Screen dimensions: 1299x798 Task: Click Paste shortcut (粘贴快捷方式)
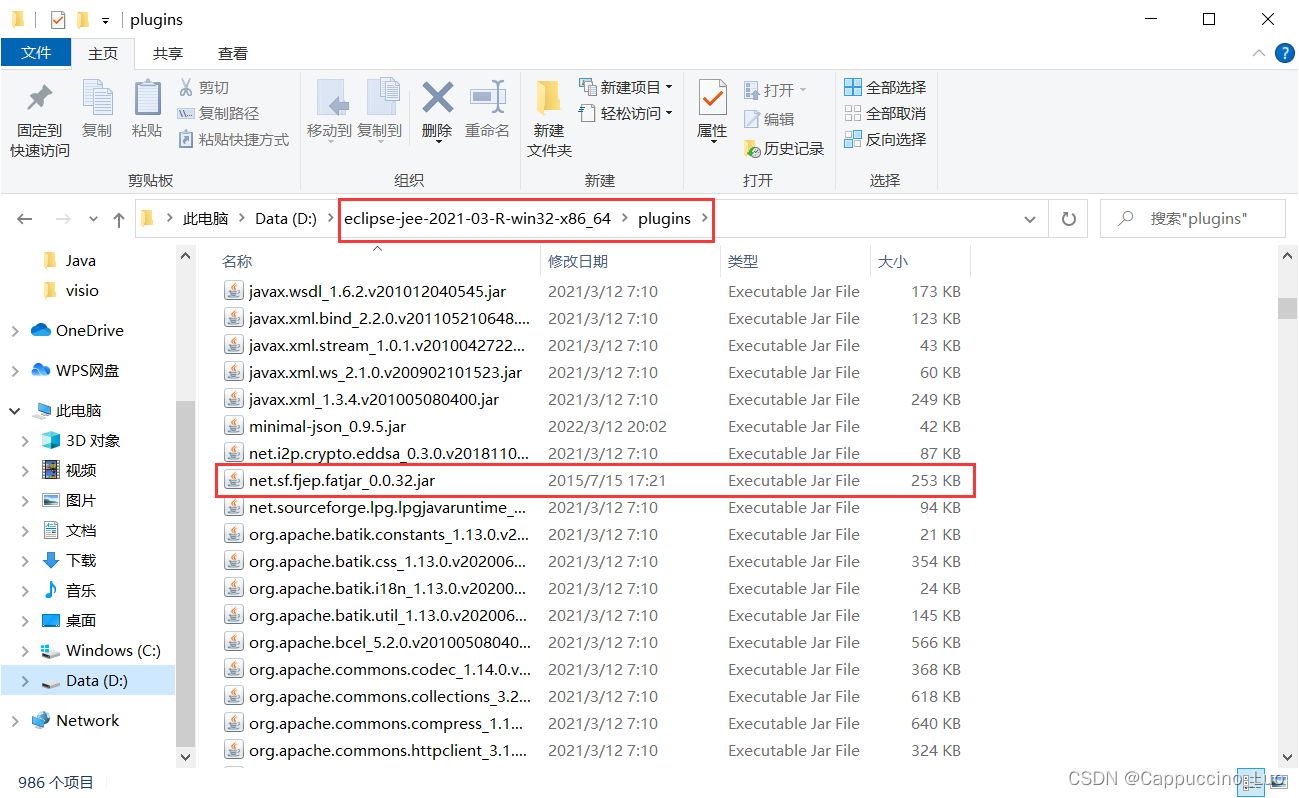point(233,140)
